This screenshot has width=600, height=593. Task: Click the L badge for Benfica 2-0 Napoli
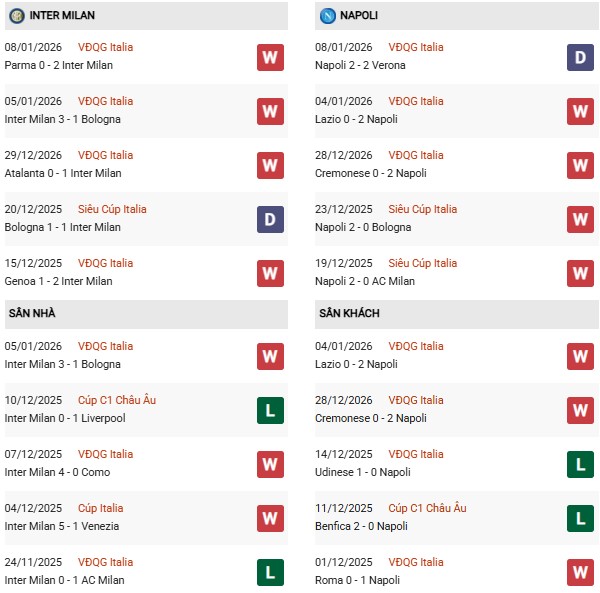(x=581, y=518)
